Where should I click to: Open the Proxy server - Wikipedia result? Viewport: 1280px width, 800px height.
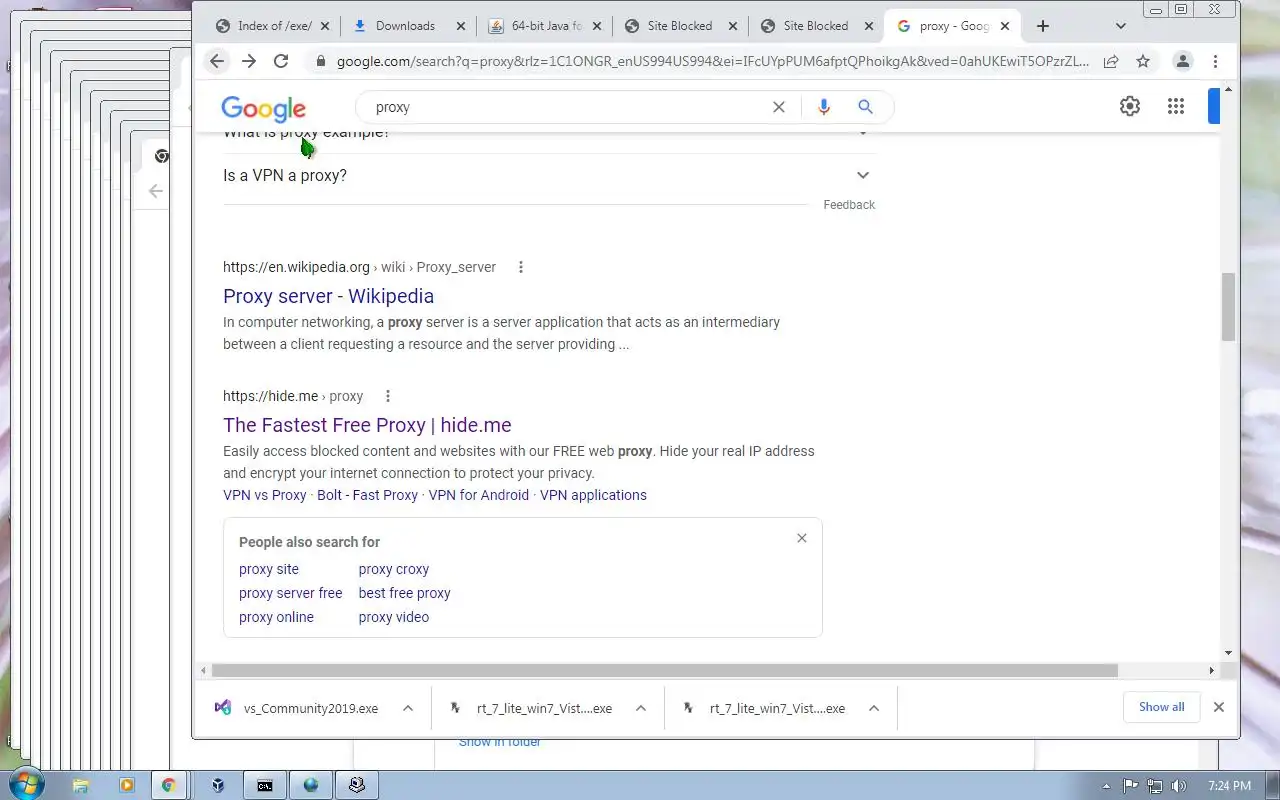coord(328,296)
